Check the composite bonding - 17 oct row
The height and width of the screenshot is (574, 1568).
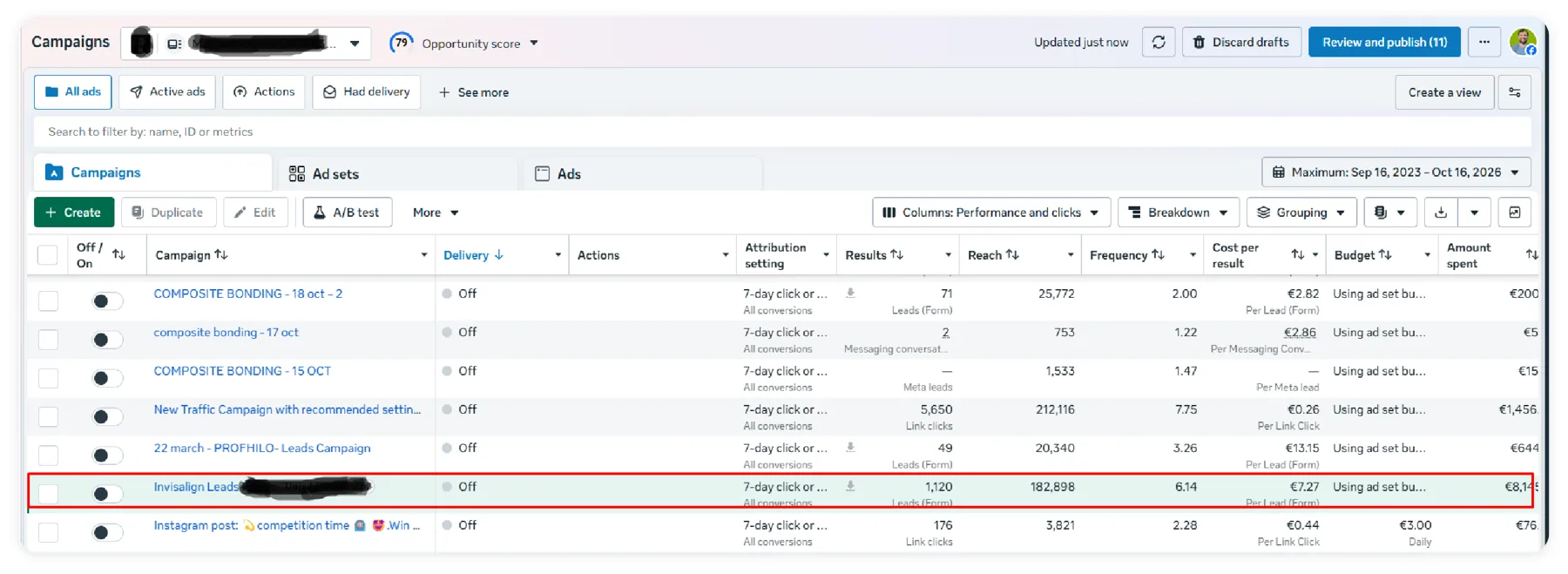[48, 339]
